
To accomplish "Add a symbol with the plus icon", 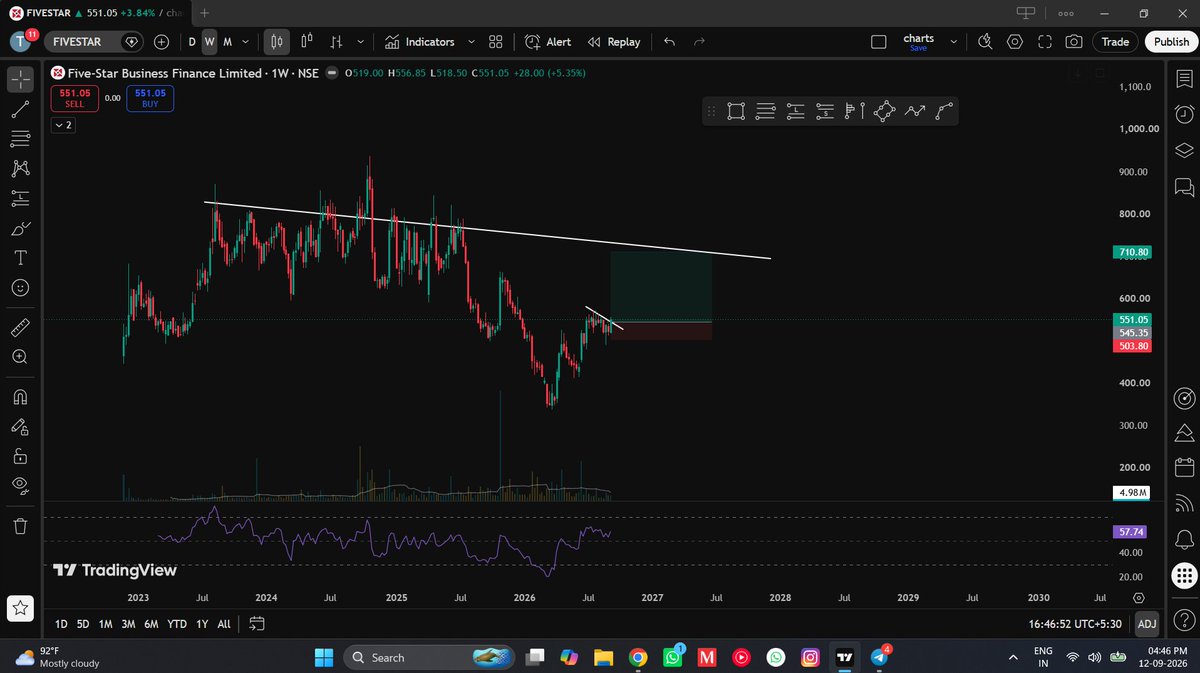I will click(162, 42).
